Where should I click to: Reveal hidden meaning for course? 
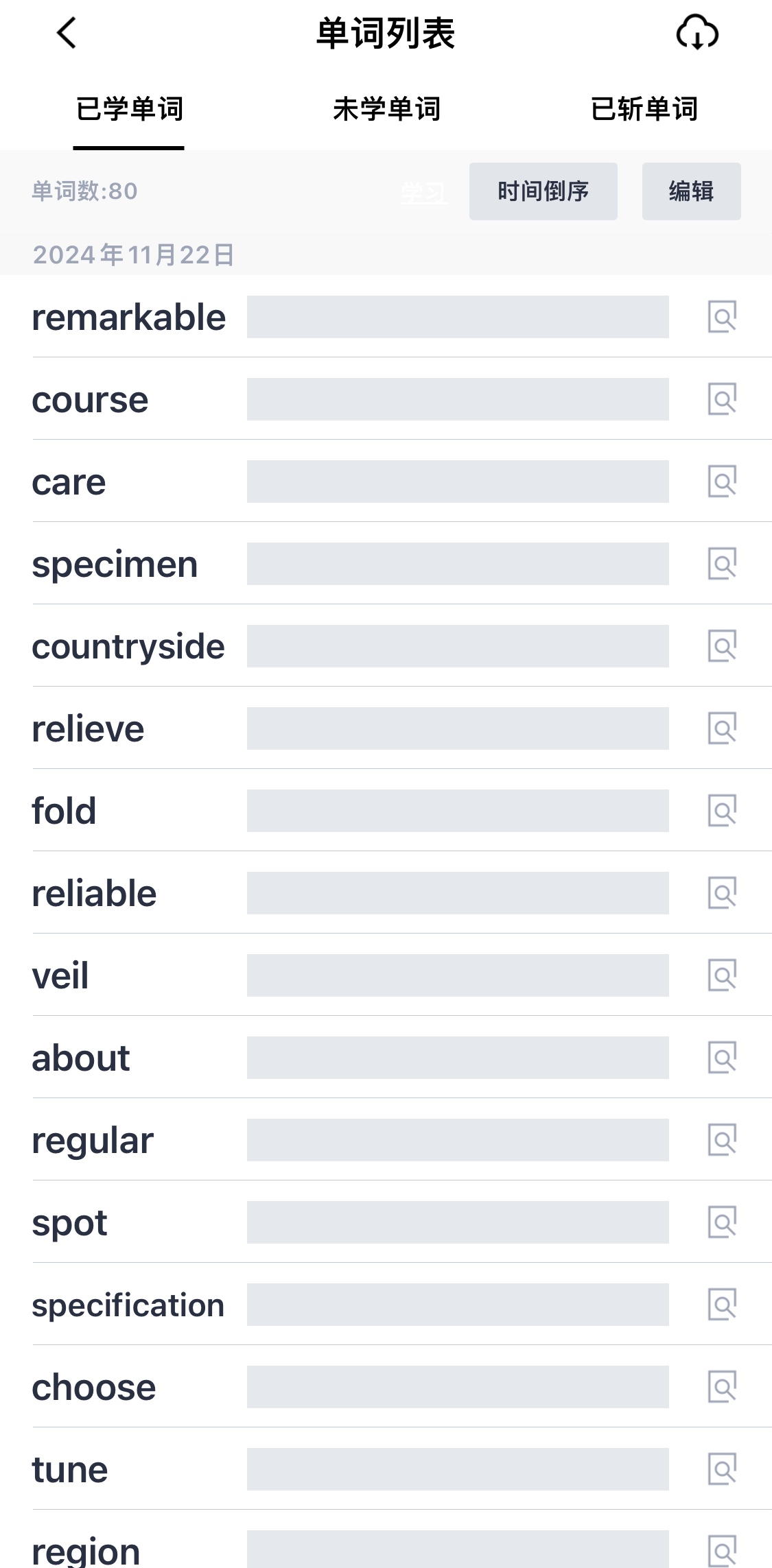point(458,399)
